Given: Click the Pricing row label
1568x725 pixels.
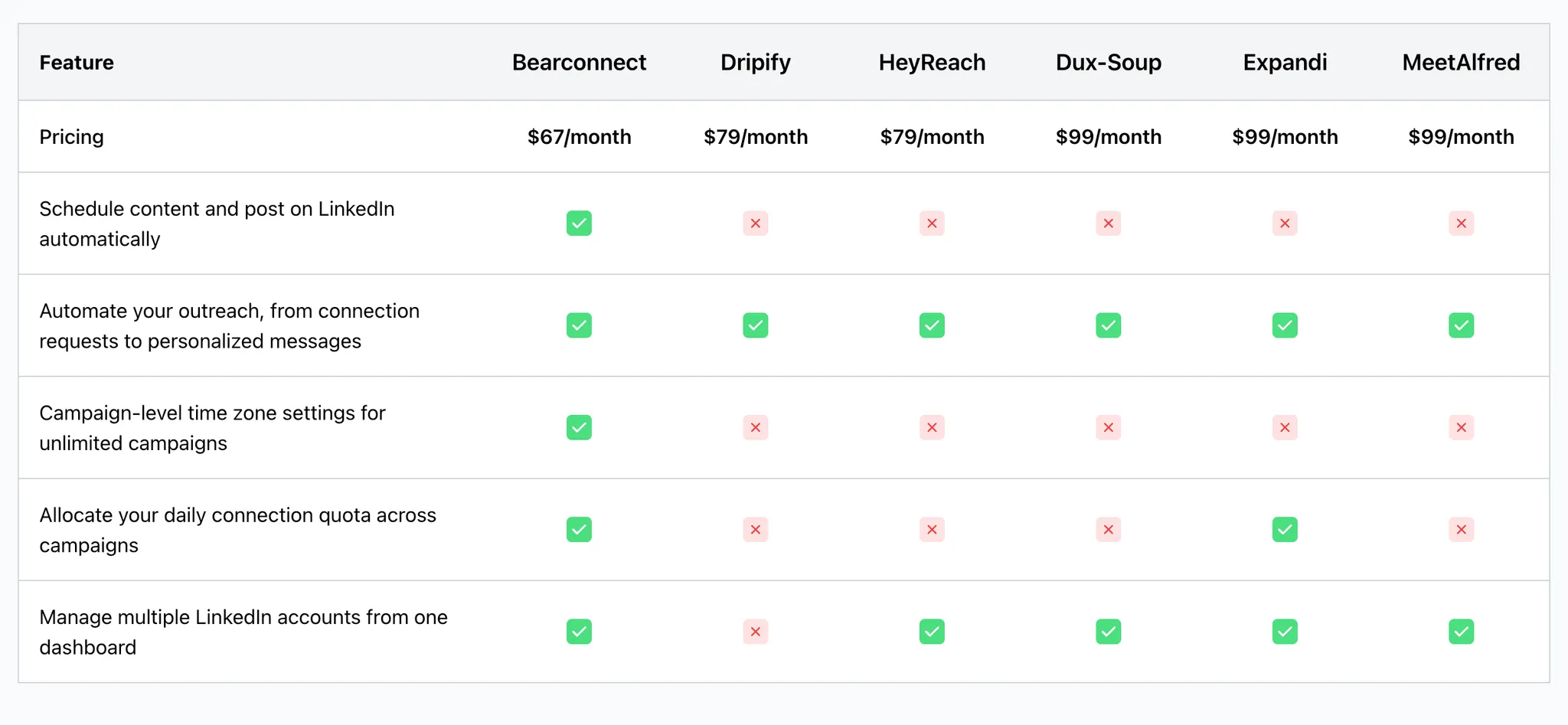Looking at the screenshot, I should coord(71,137).
